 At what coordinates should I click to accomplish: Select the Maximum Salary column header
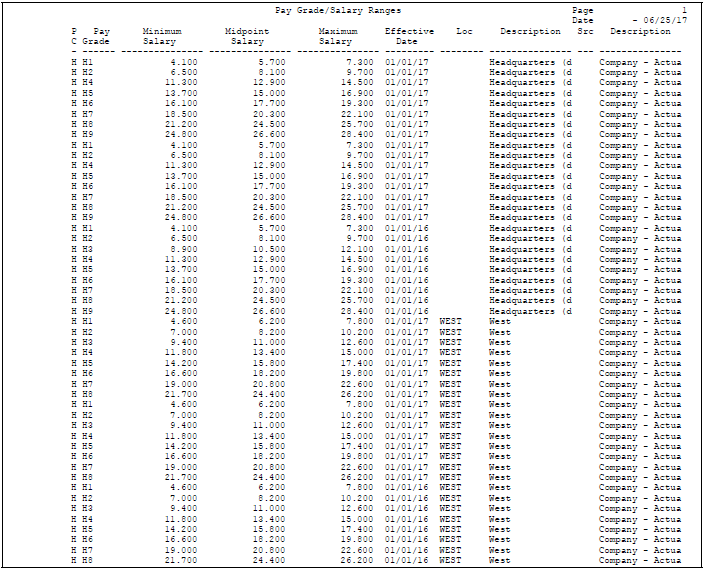tap(338, 36)
